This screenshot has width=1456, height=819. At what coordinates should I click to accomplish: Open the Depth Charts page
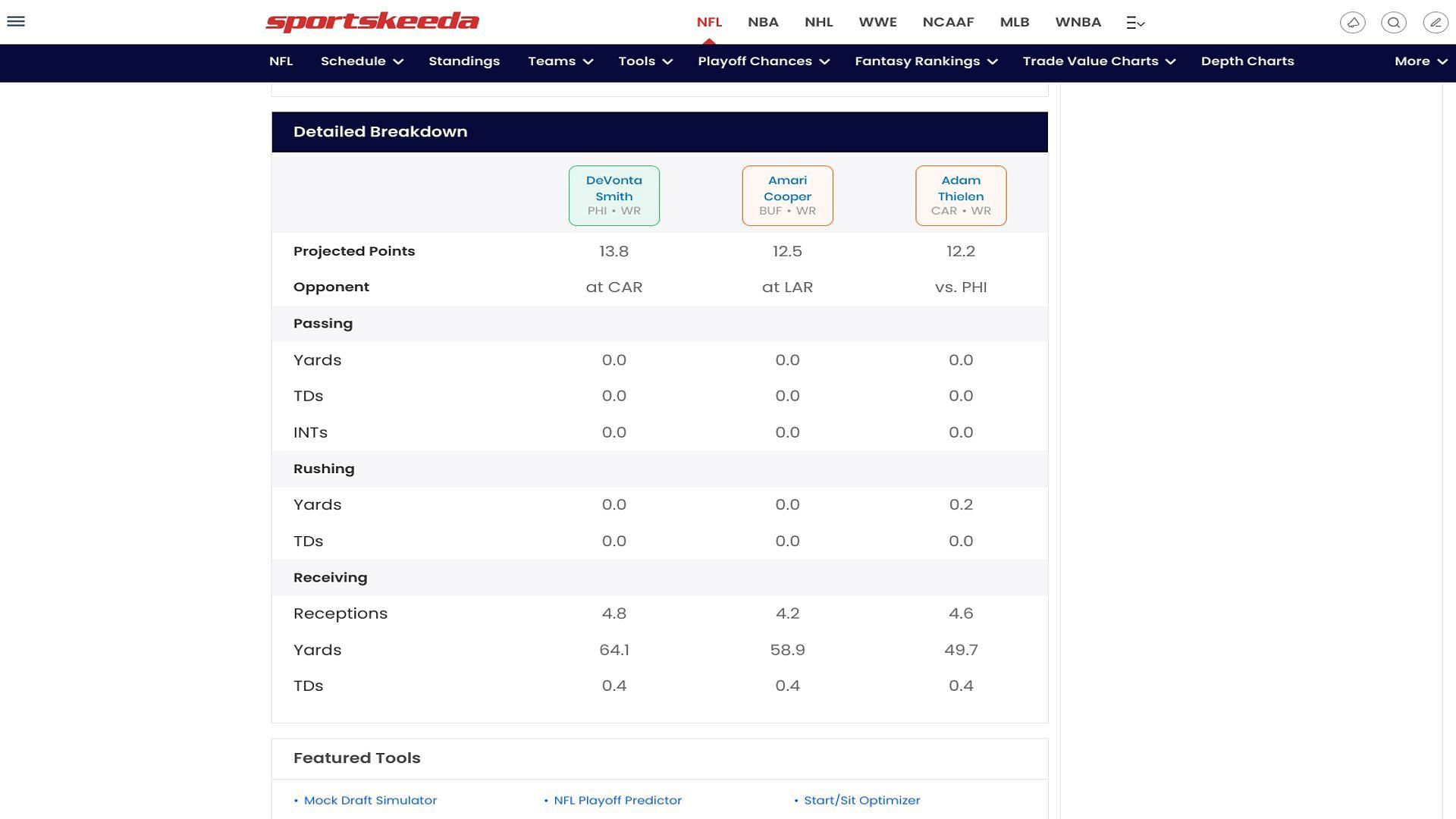point(1247,61)
